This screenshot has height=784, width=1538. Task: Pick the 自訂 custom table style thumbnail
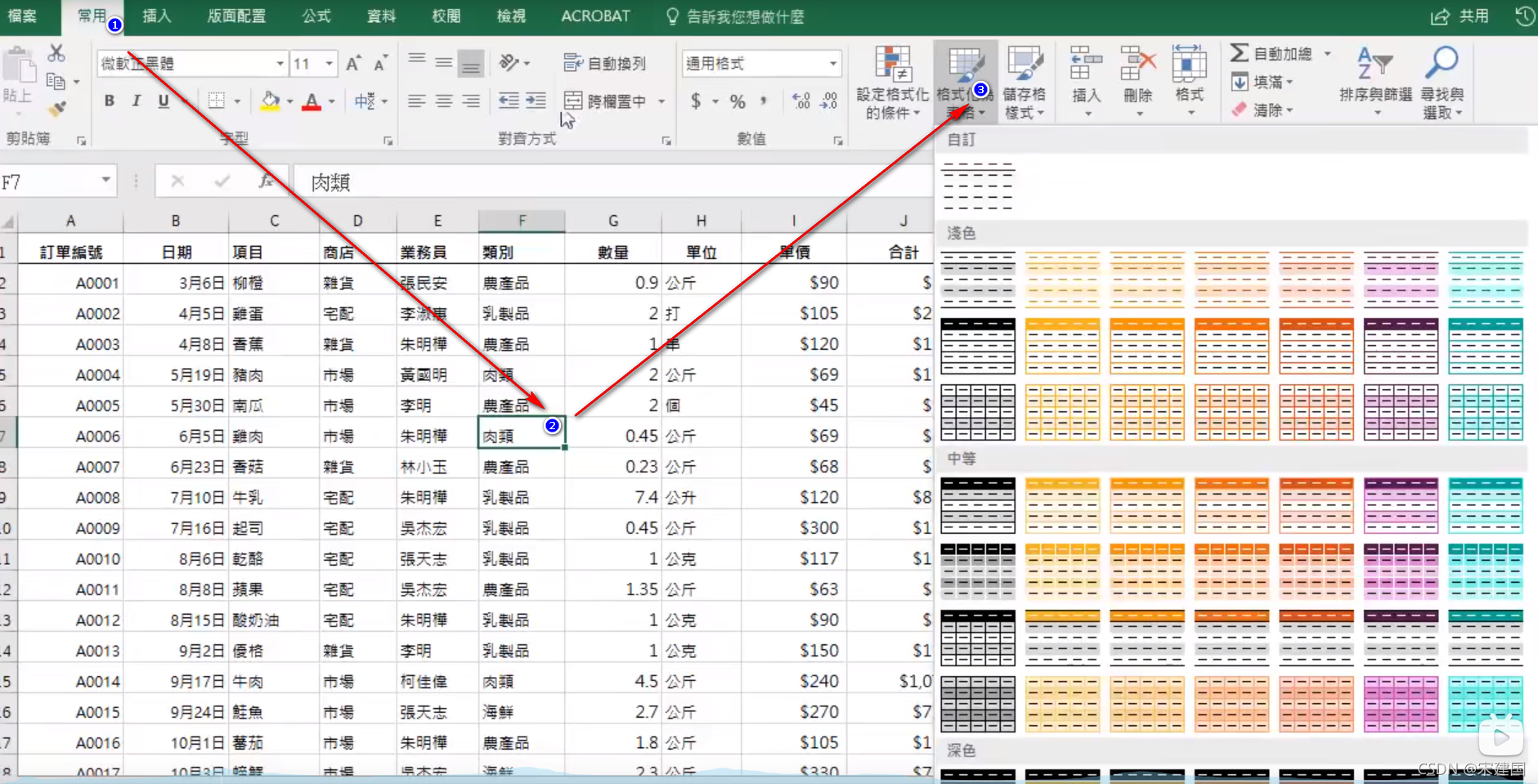click(978, 186)
